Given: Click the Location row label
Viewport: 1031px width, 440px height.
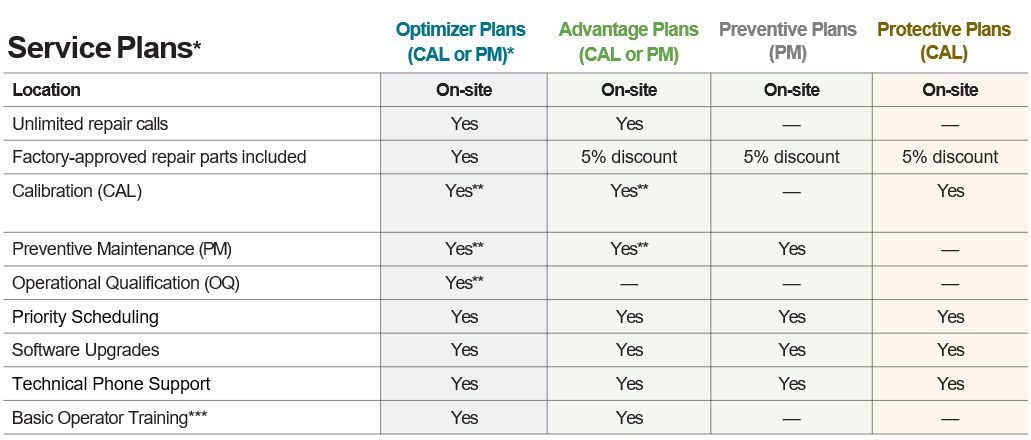Looking at the screenshot, I should (46, 90).
